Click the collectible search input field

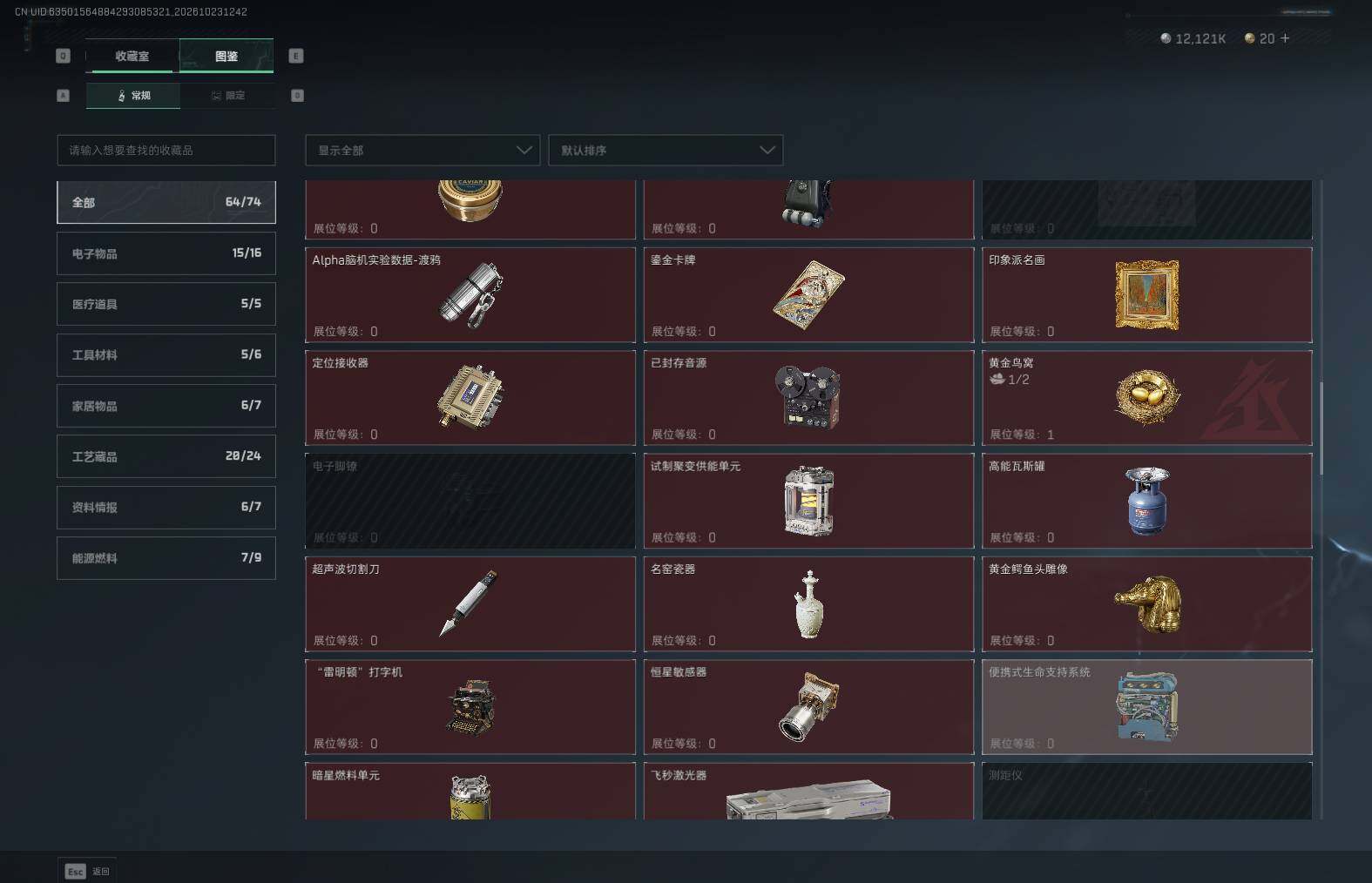pos(166,150)
